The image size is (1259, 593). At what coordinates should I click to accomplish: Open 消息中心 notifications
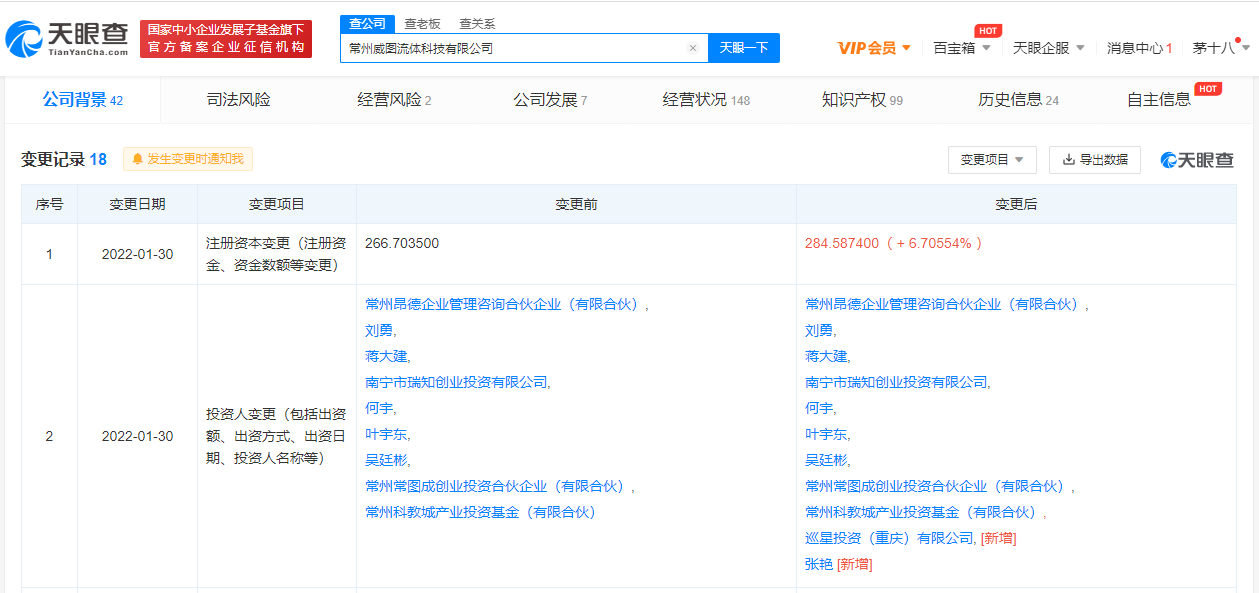1139,48
